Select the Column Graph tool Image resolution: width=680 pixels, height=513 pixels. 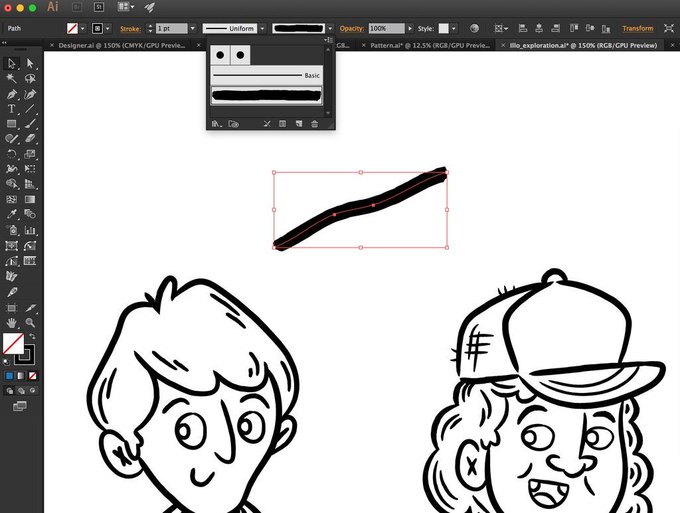pyautogui.click(x=30, y=230)
